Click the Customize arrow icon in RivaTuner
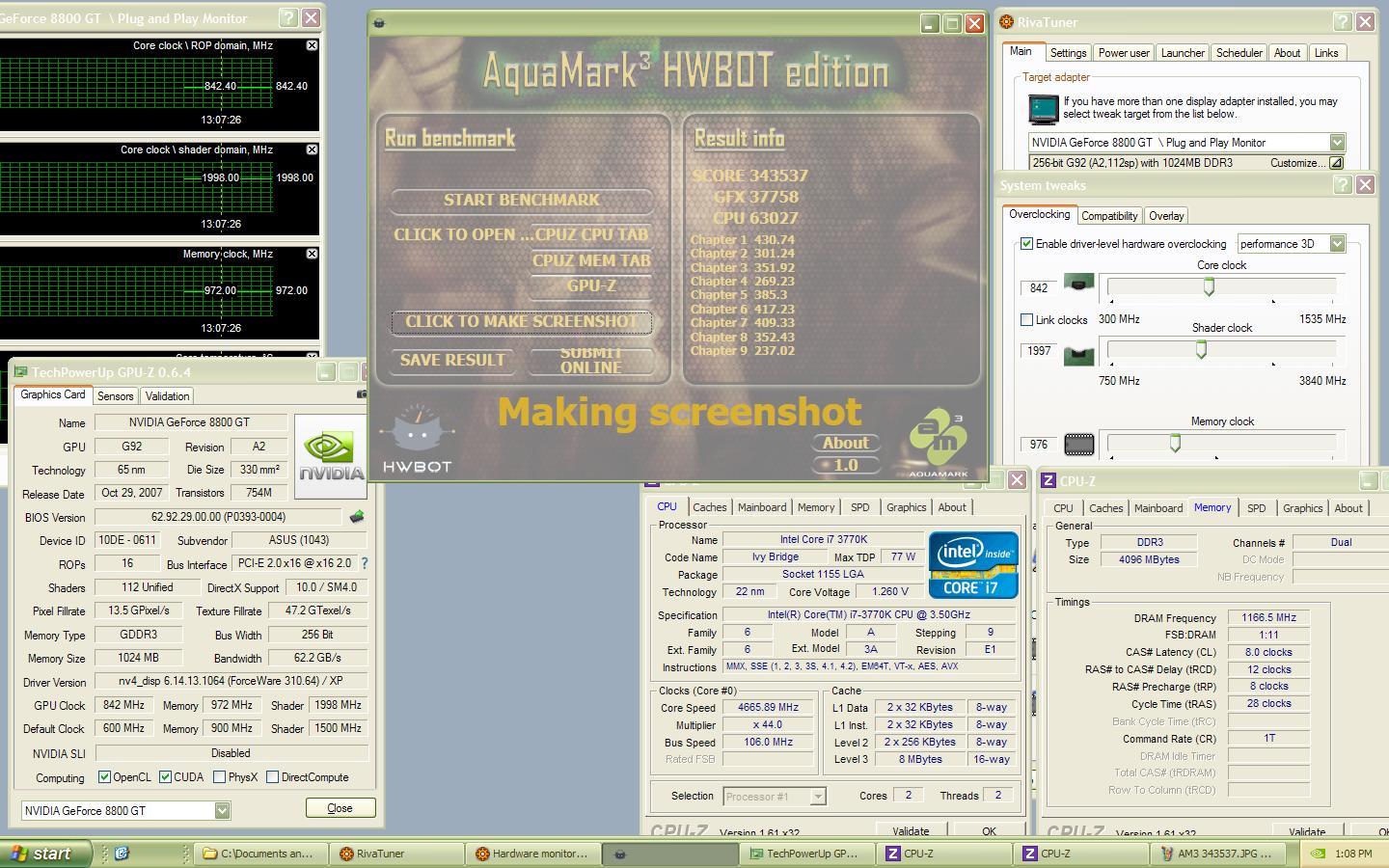 [1336, 163]
